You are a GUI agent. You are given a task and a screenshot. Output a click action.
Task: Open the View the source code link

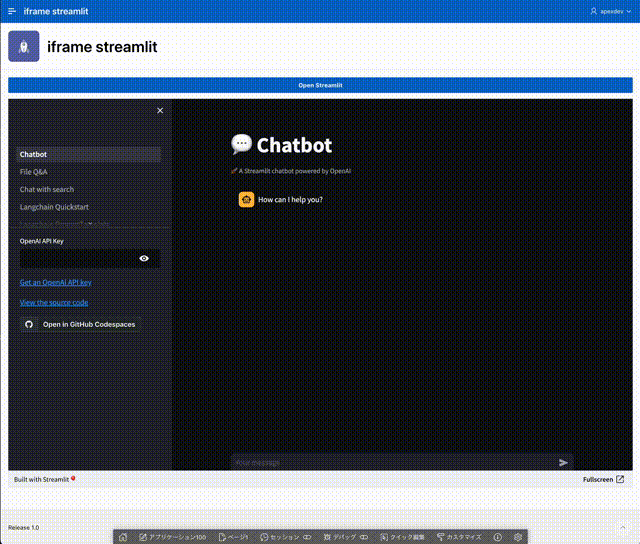pos(54,302)
